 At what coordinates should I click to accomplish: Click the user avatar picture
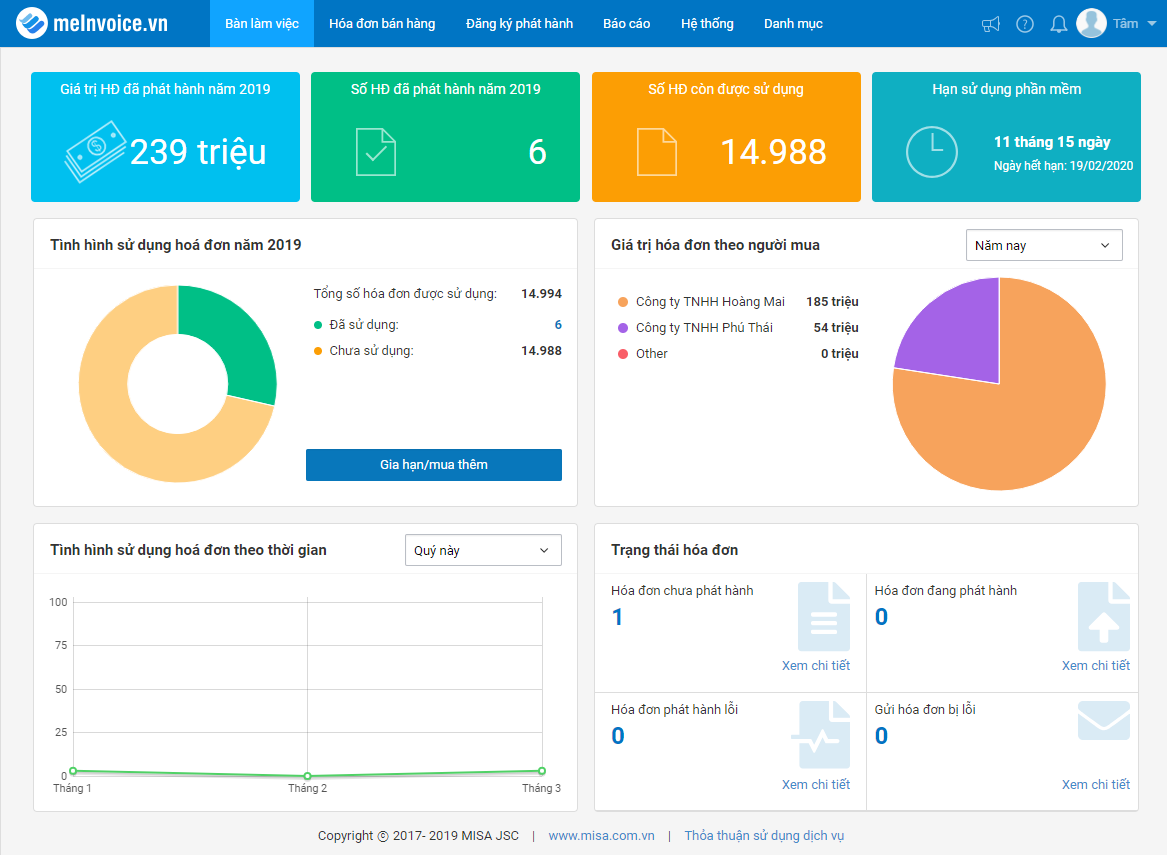click(1091, 23)
